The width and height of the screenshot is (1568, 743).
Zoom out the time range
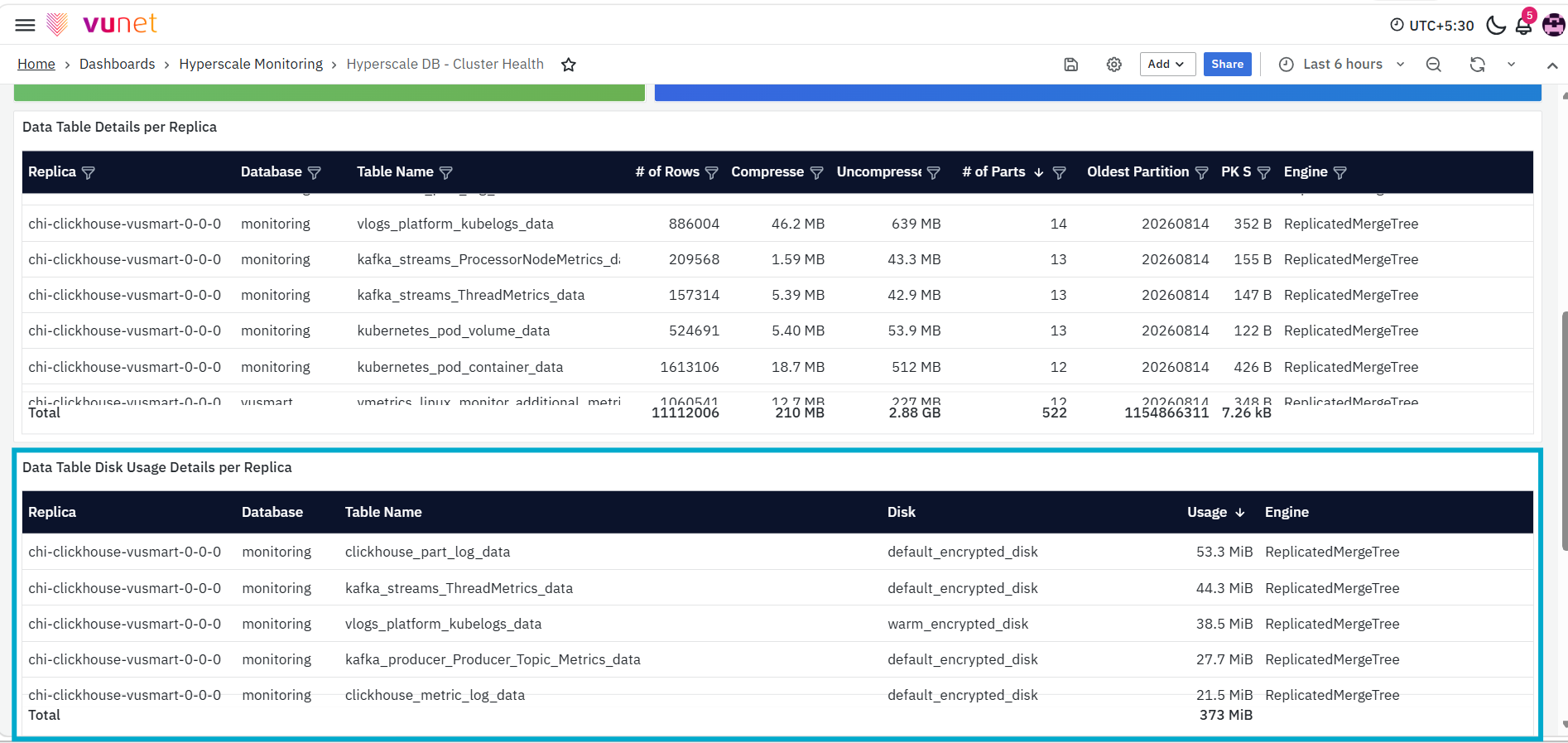[1434, 65]
